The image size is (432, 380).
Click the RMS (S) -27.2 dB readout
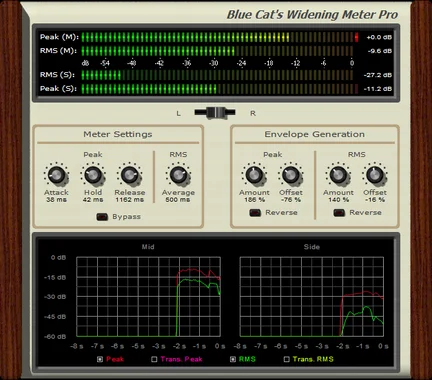[378, 75]
